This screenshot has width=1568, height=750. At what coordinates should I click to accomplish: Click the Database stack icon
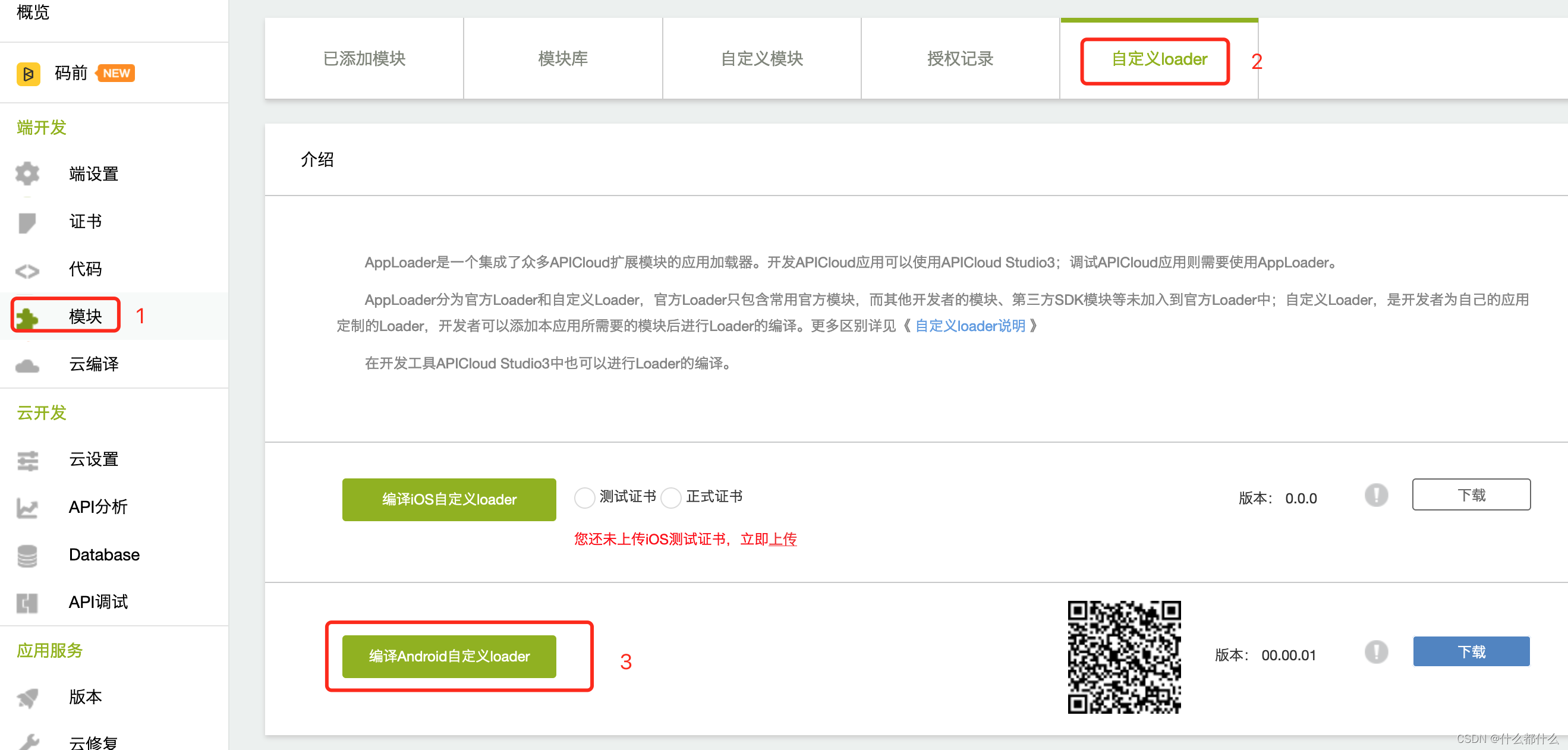27,555
